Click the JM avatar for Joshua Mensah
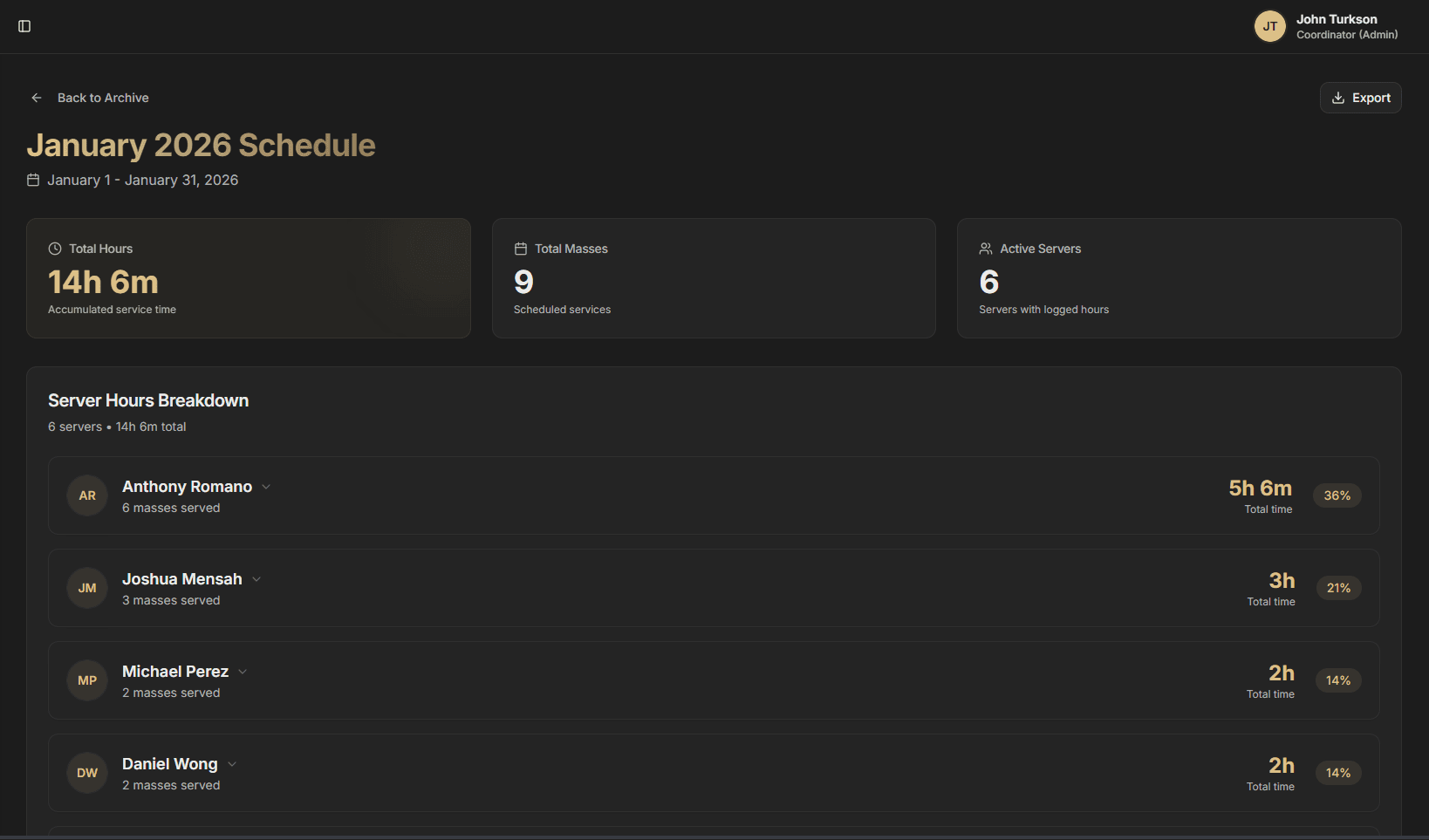1429x840 pixels. tap(87, 588)
